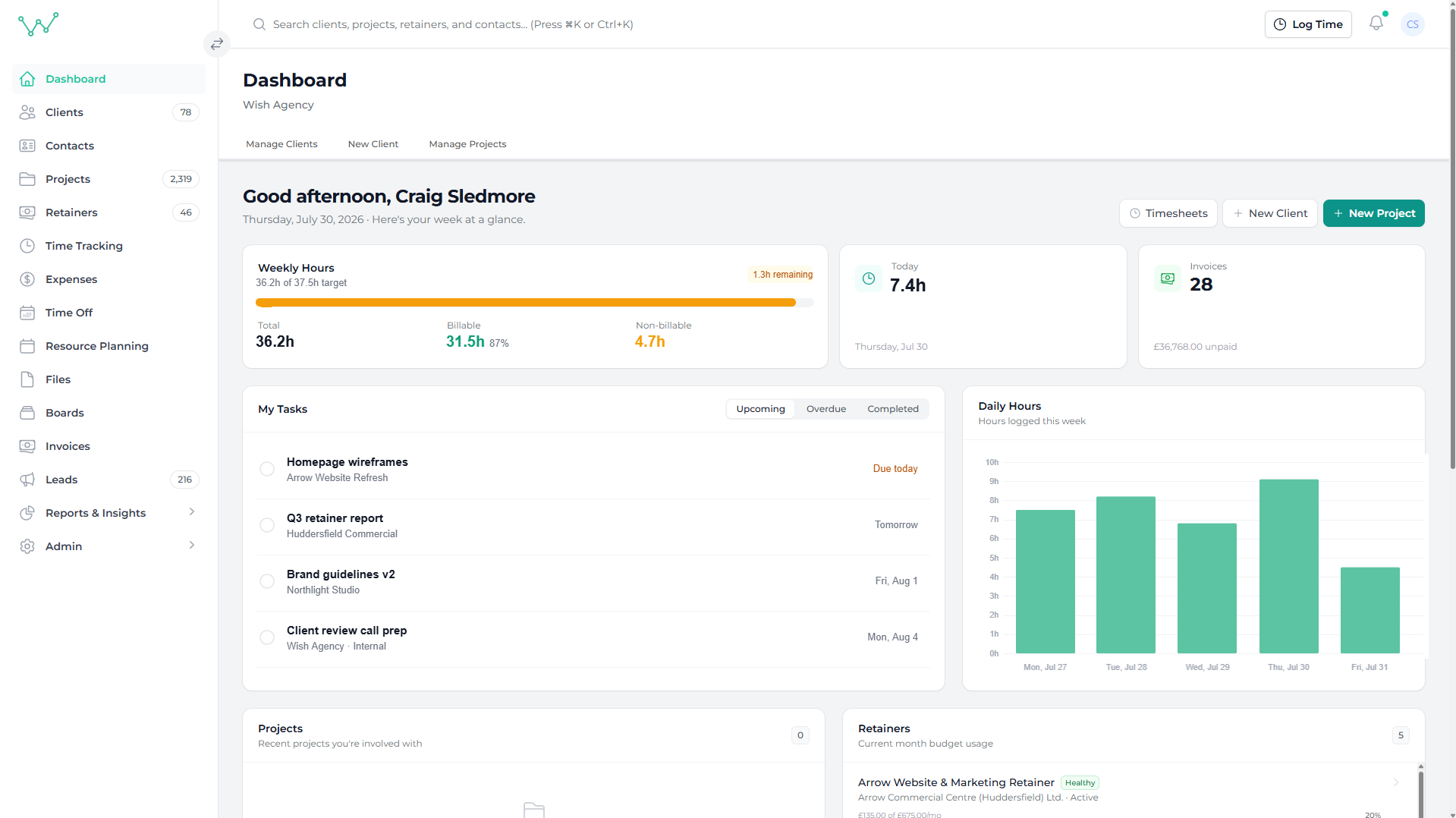Mark Homepage wireframes task complete
Image resolution: width=1456 pixels, height=818 pixels.
coord(267,469)
